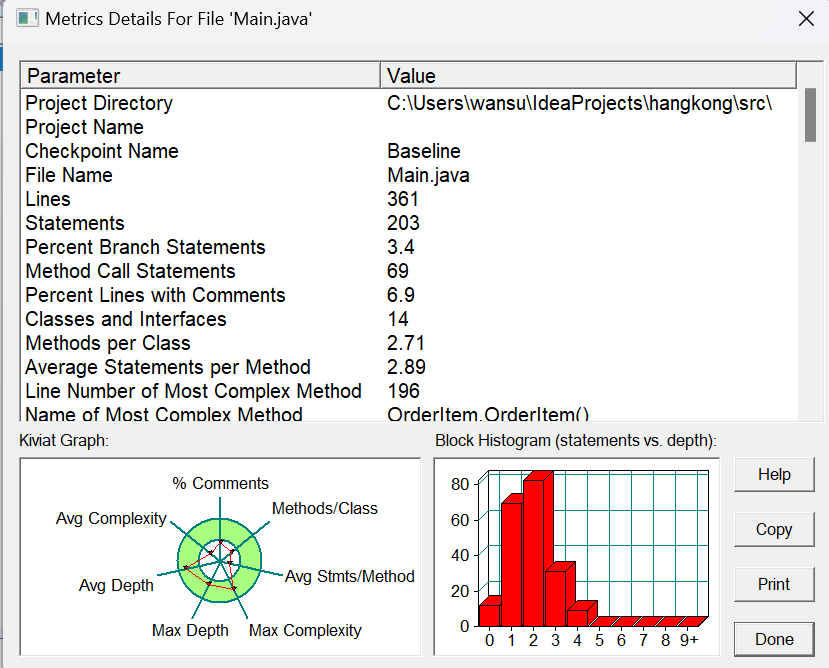829x668 pixels.
Task: Click the histogram bar at depth 1
Action: (512, 563)
